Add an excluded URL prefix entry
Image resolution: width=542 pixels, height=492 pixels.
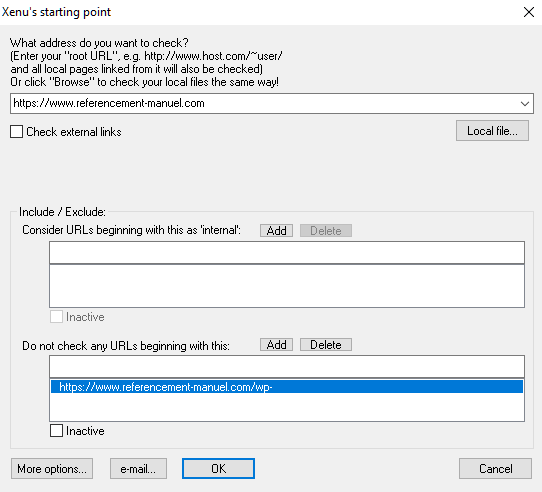(276, 345)
